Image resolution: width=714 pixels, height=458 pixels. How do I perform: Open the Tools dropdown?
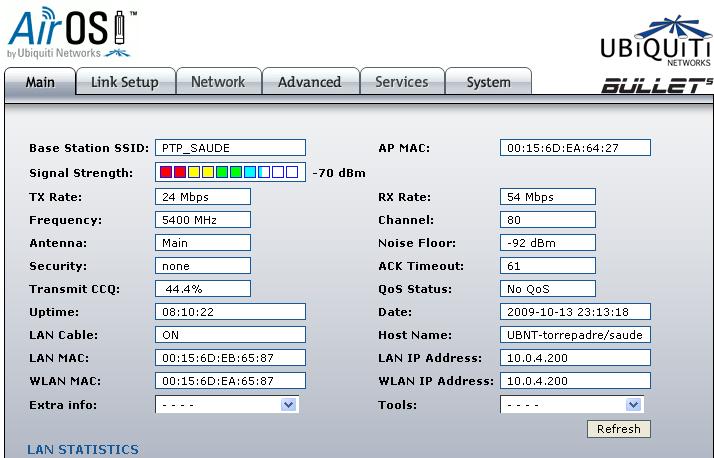571,404
